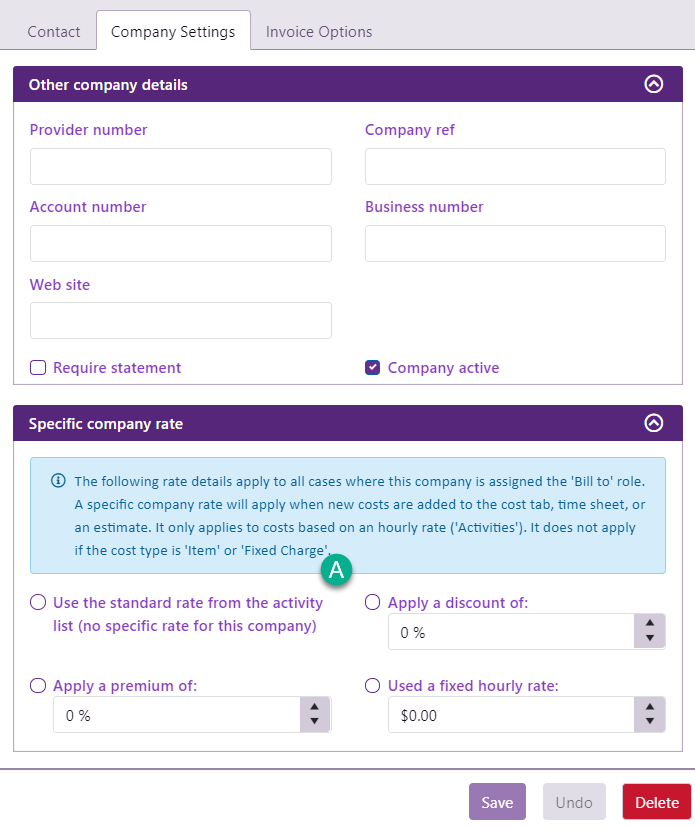Open the Invoice Options tab
This screenshot has height=828, width=695.
point(319,31)
